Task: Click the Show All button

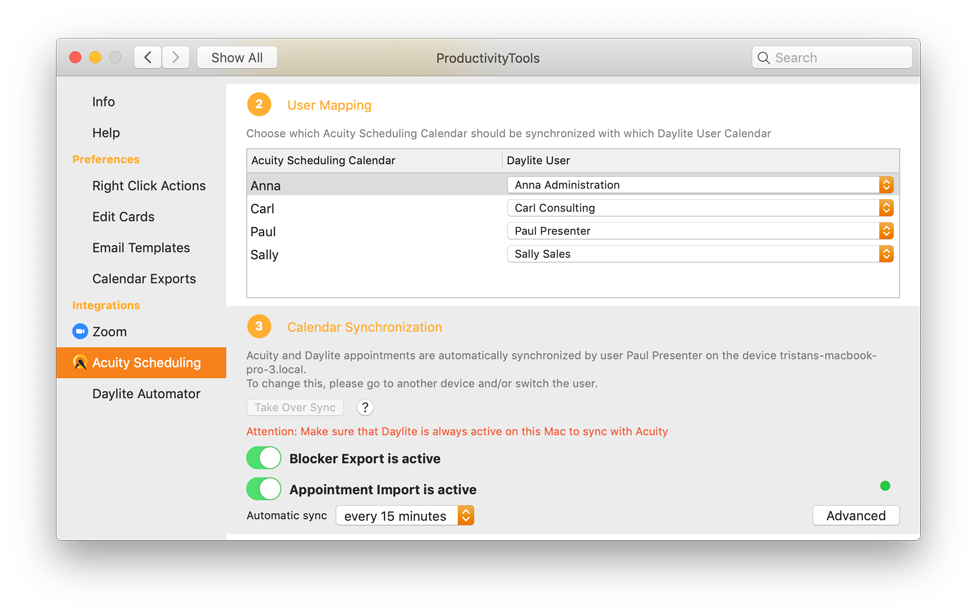Action: [x=237, y=57]
